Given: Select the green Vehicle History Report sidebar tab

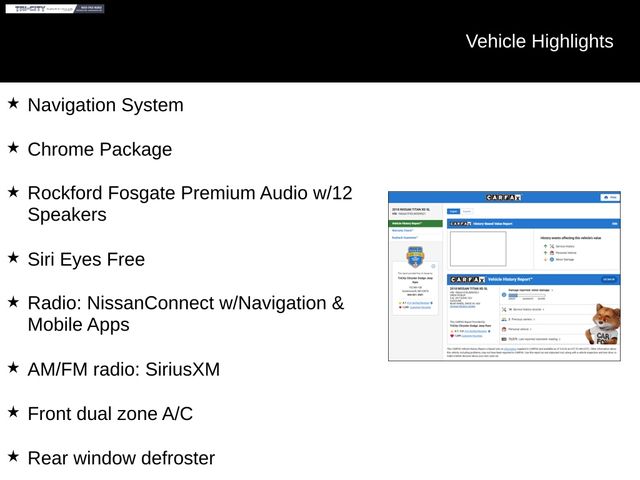Looking at the screenshot, I should pyautogui.click(x=415, y=224).
